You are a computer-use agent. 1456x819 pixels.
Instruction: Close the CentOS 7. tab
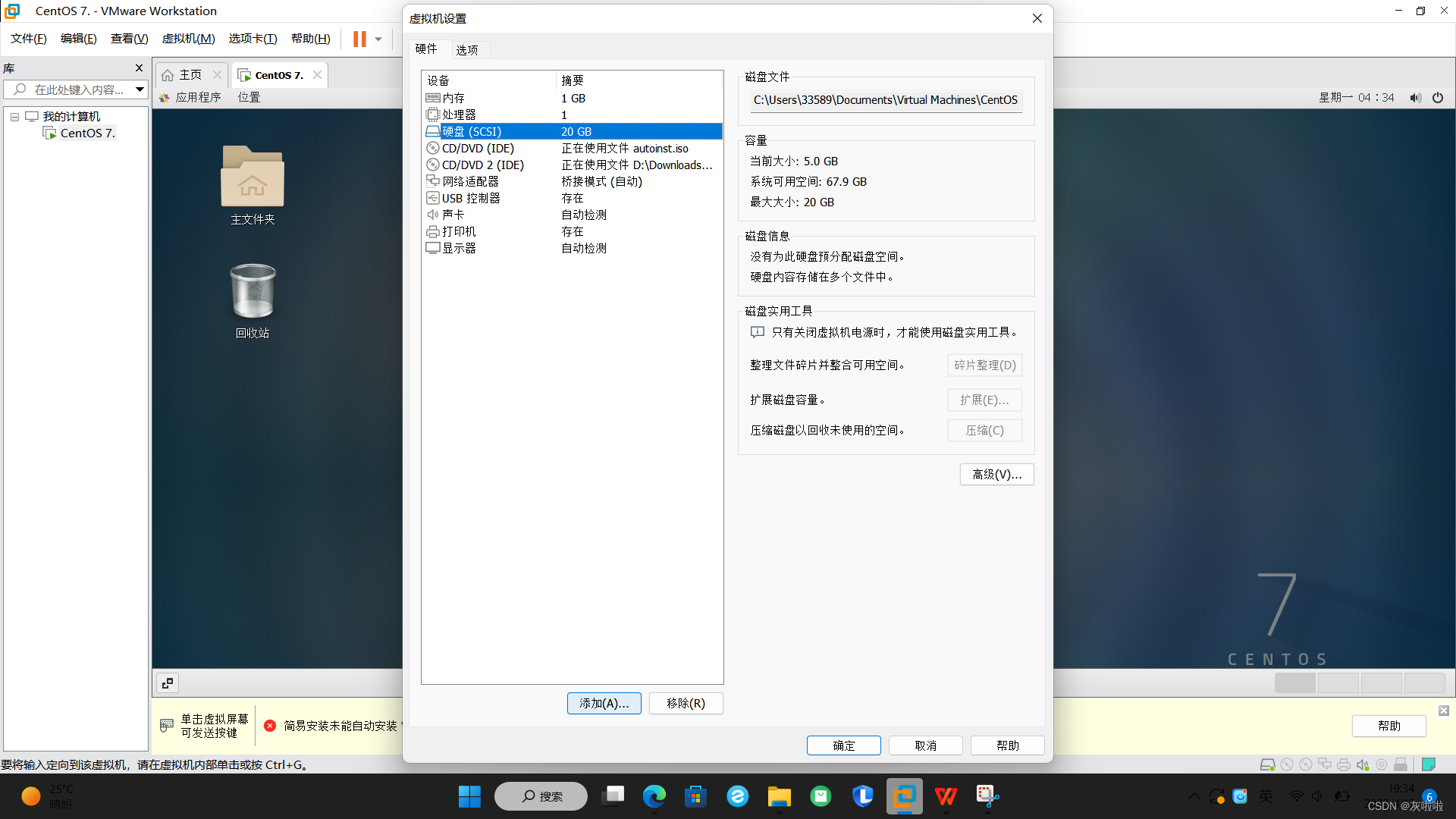[317, 75]
